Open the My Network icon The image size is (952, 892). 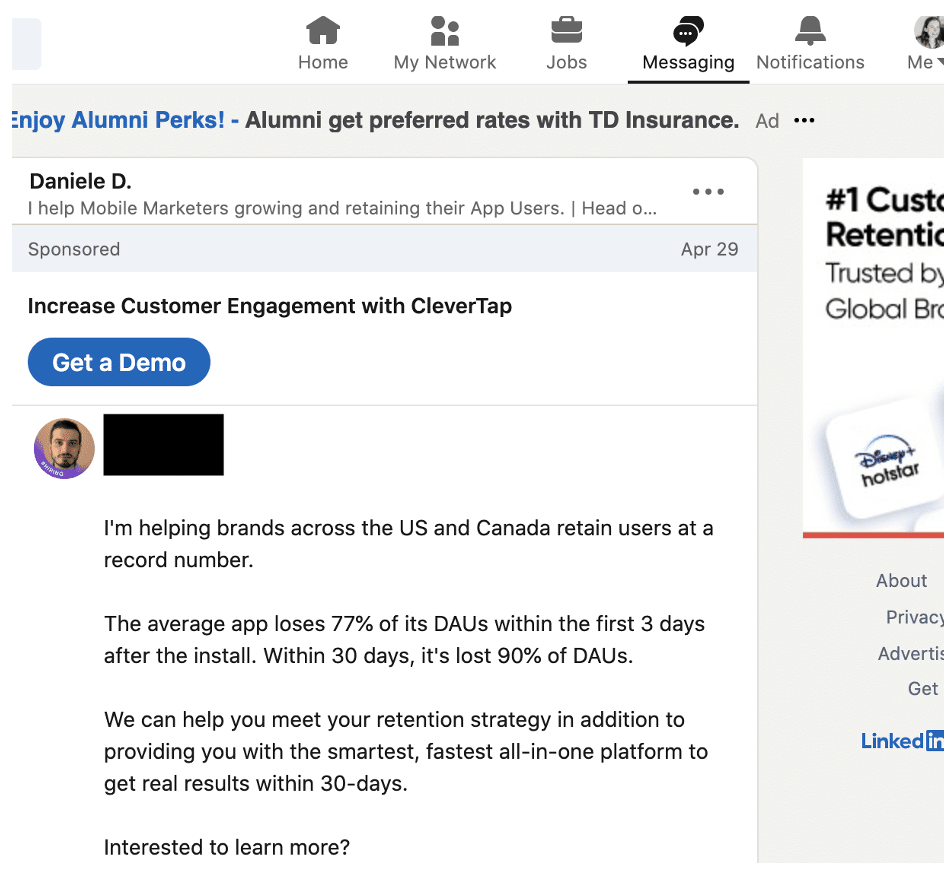click(444, 31)
